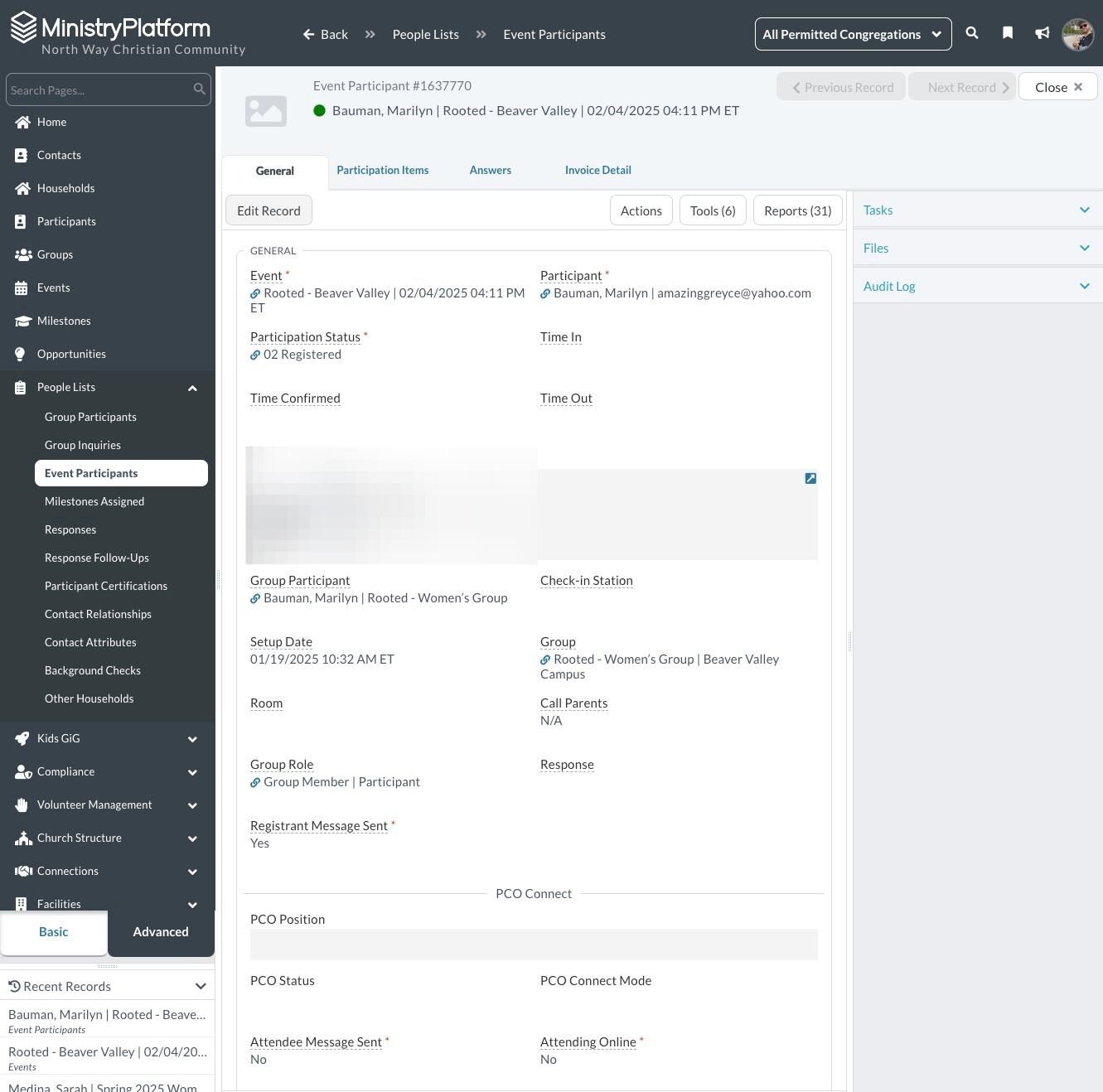Open the Event link icon for Rooted - Beaver Valley

tap(255, 293)
